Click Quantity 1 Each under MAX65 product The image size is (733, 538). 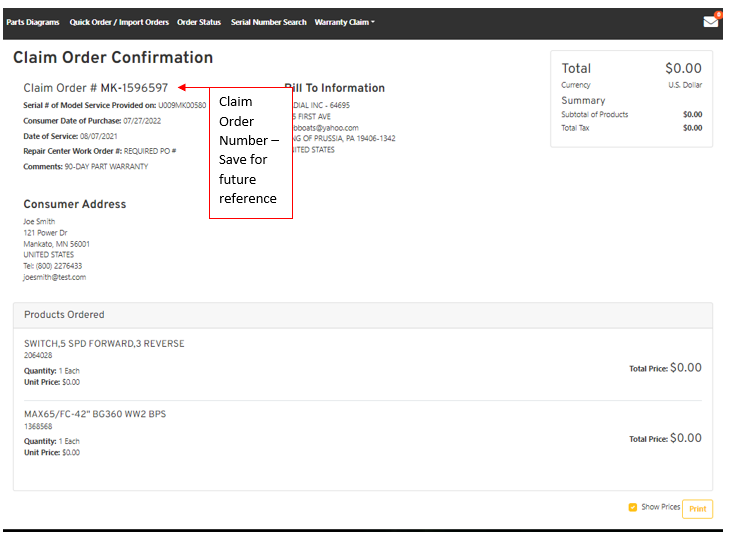52,441
